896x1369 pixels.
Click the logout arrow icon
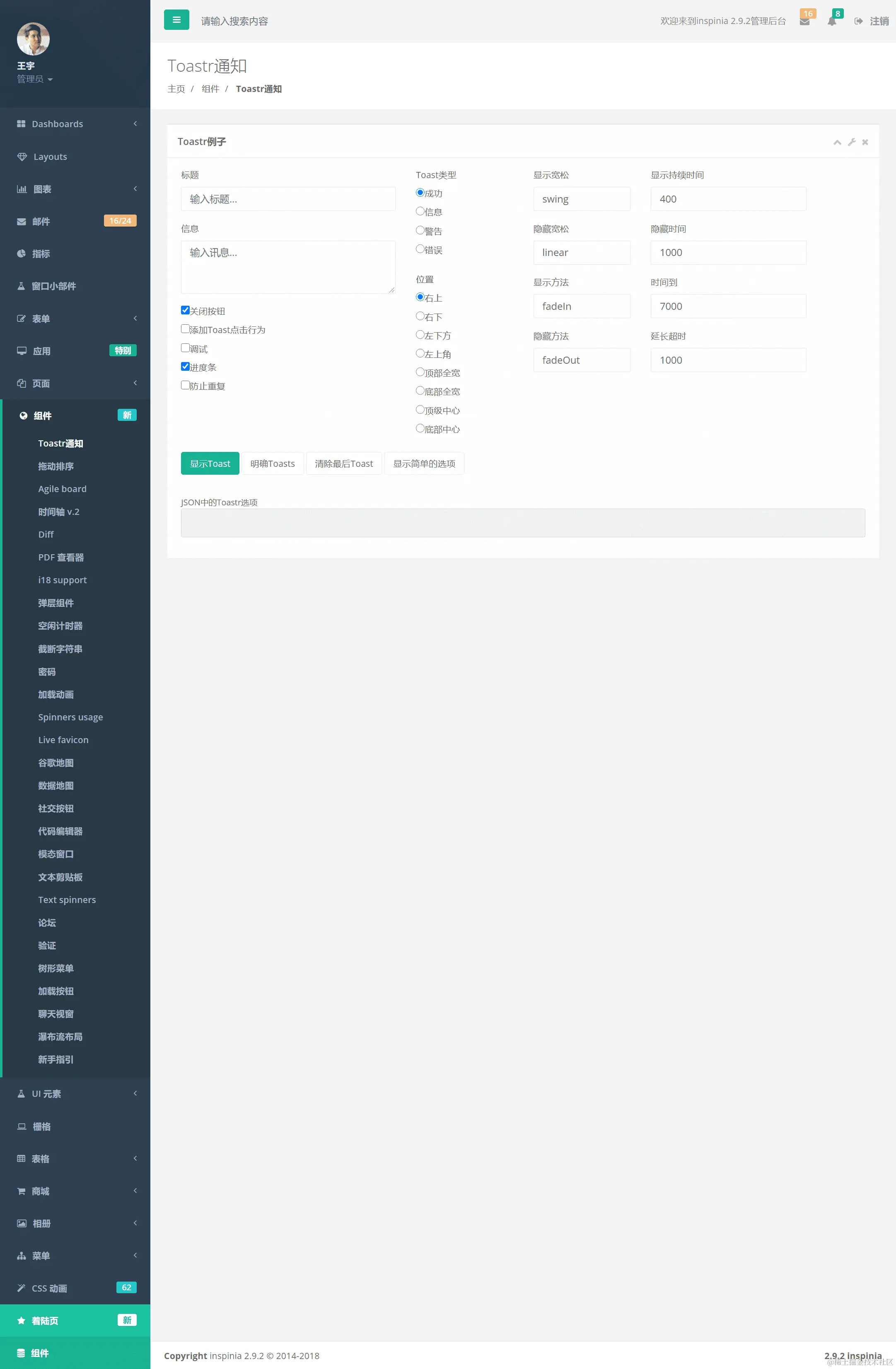tap(858, 21)
